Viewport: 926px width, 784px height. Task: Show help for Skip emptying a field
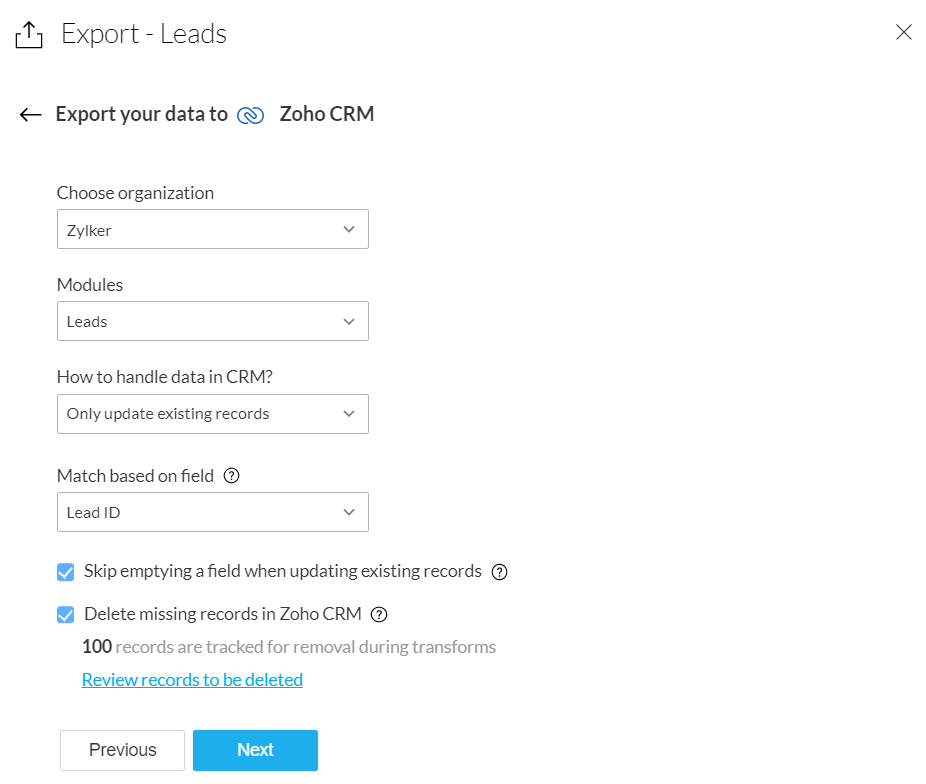pos(500,572)
